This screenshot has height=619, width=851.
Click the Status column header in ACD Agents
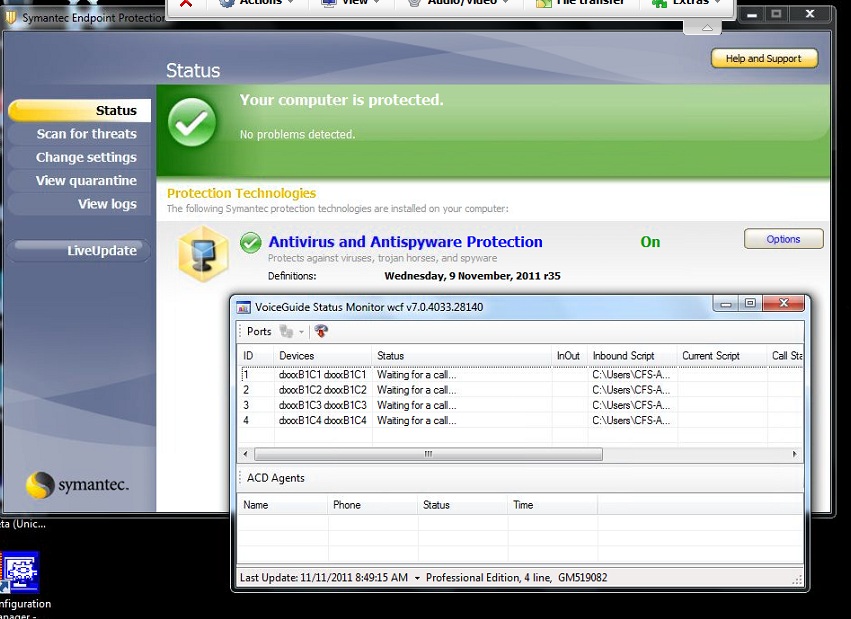point(463,505)
